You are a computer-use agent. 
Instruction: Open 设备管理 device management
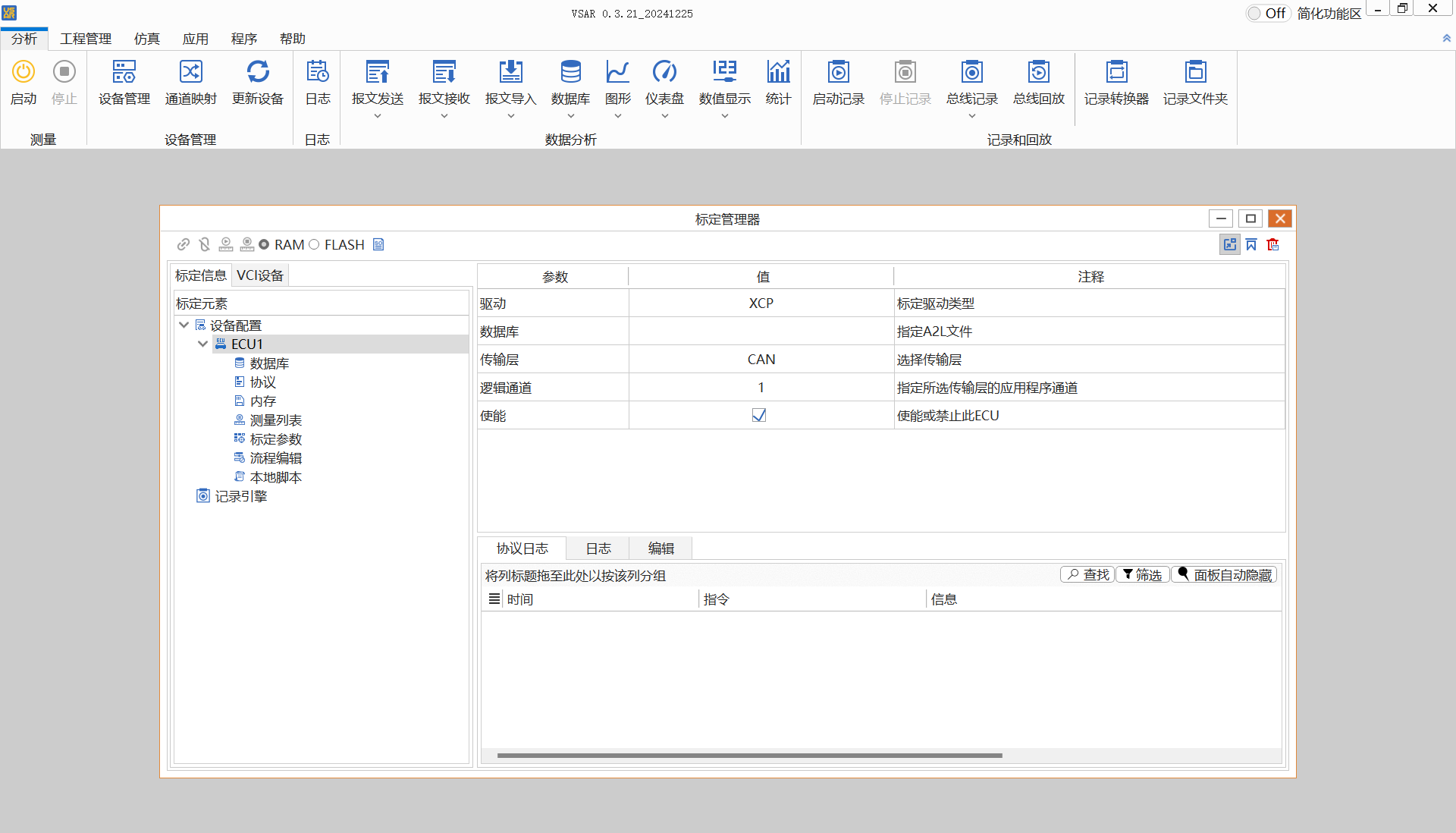click(124, 82)
